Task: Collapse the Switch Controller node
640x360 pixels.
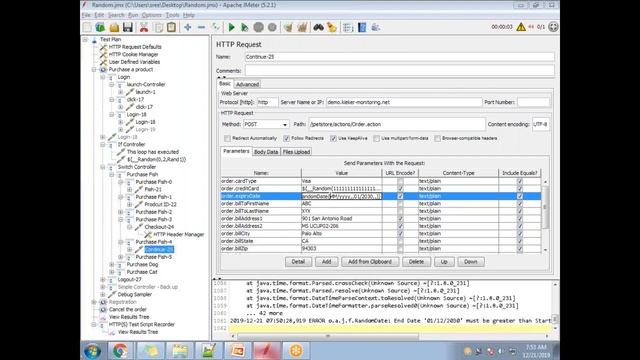Action: pos(103,167)
